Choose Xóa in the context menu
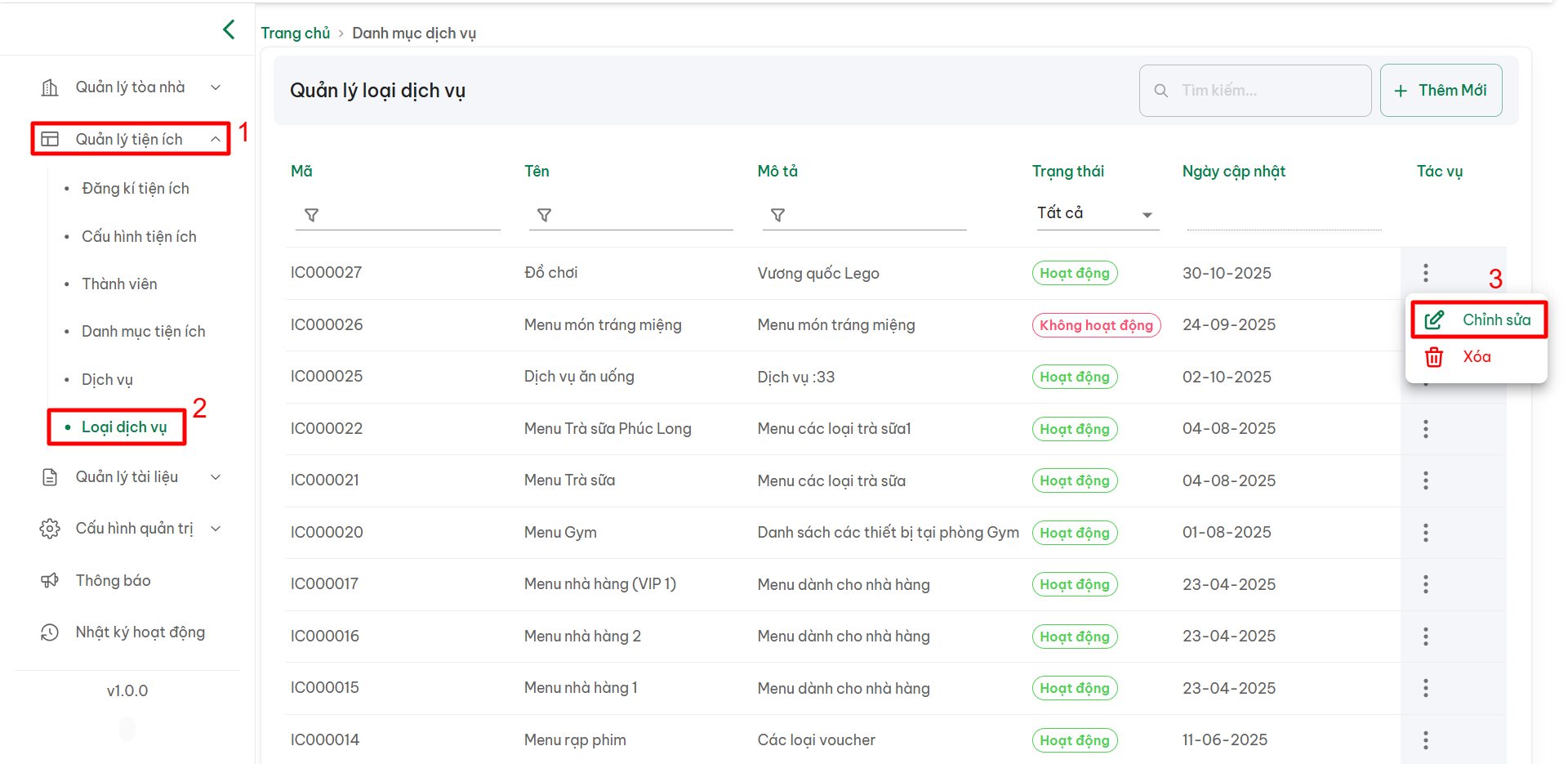This screenshot has width=1568, height=764. [1475, 357]
